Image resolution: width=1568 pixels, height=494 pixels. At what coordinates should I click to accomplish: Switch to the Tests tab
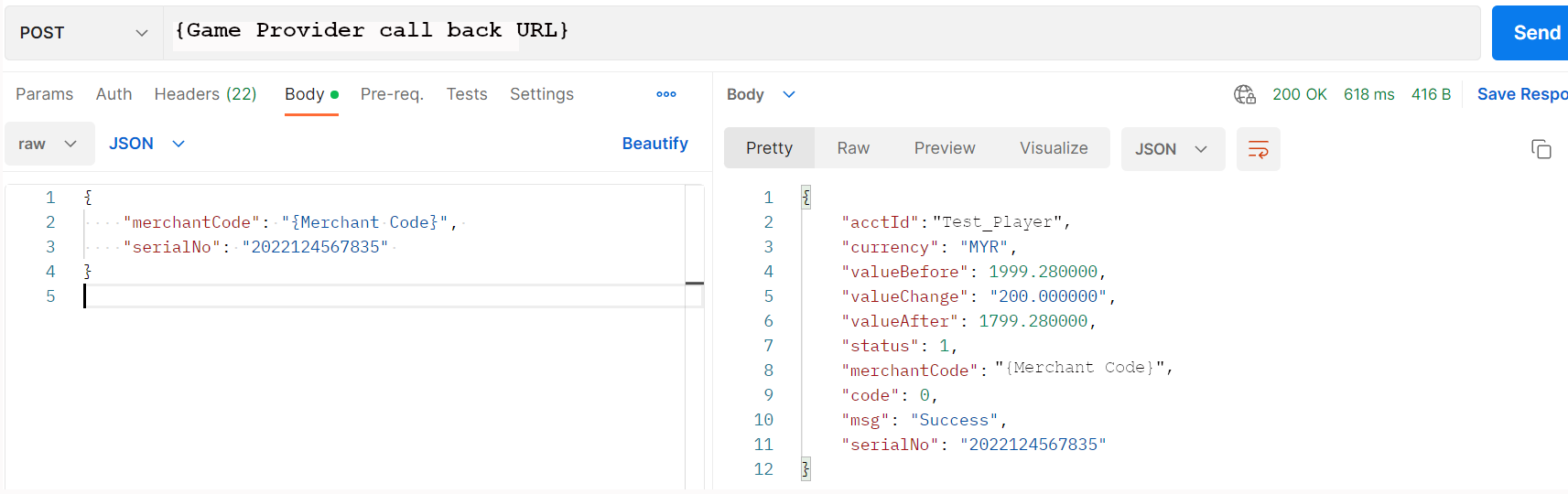tap(467, 94)
